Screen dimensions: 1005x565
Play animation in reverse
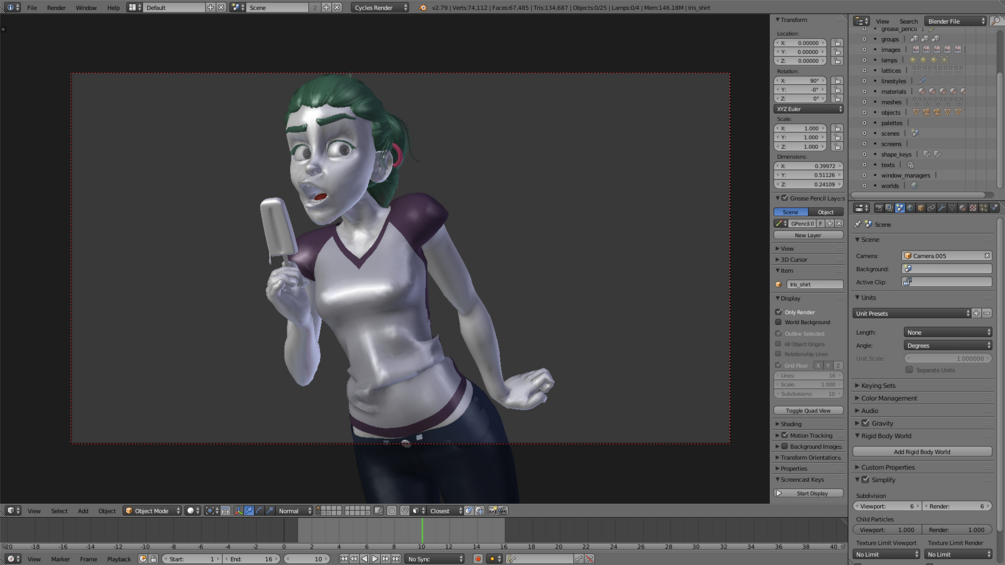coord(365,559)
